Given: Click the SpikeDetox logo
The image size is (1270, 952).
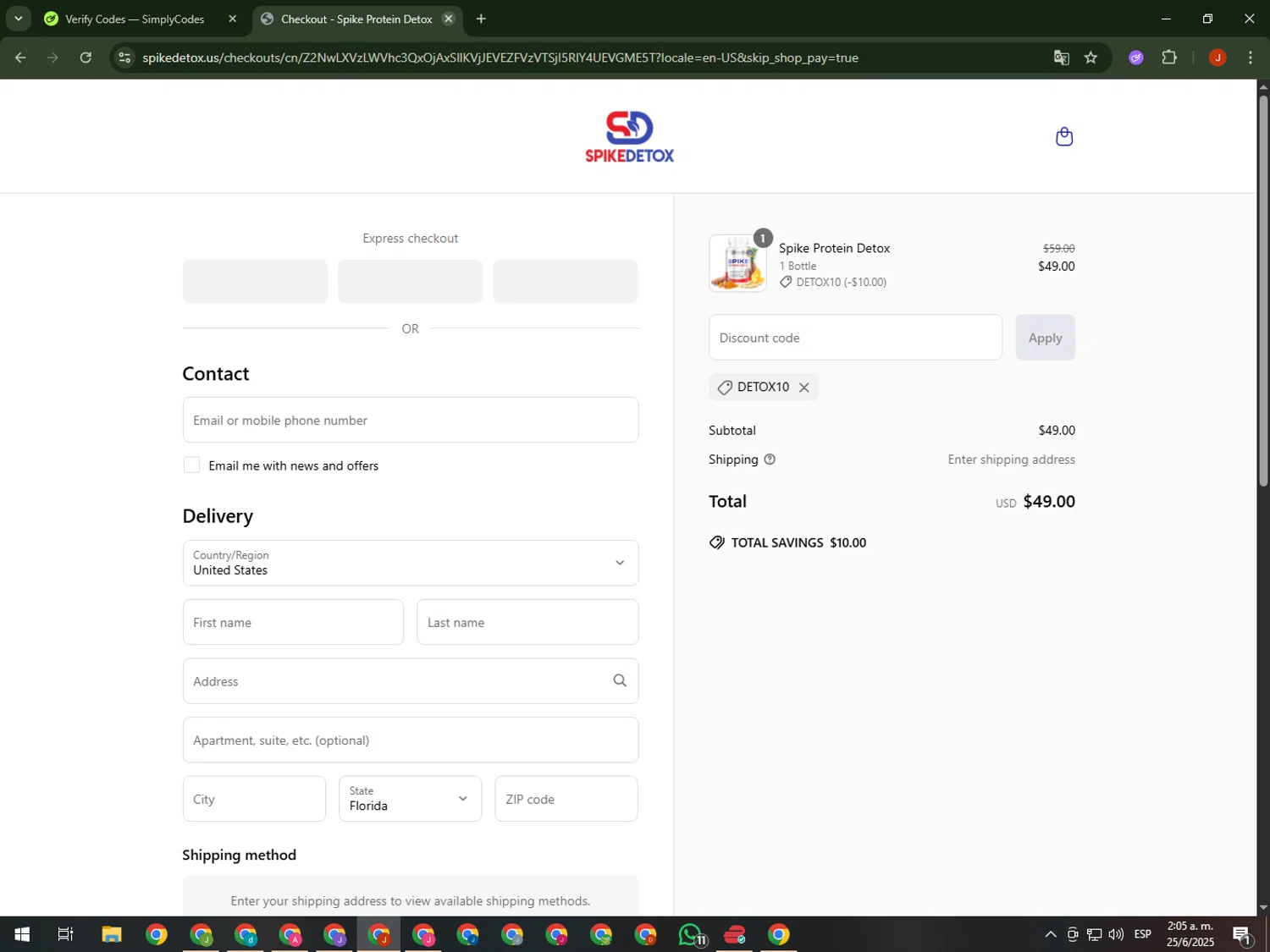Looking at the screenshot, I should click(629, 136).
